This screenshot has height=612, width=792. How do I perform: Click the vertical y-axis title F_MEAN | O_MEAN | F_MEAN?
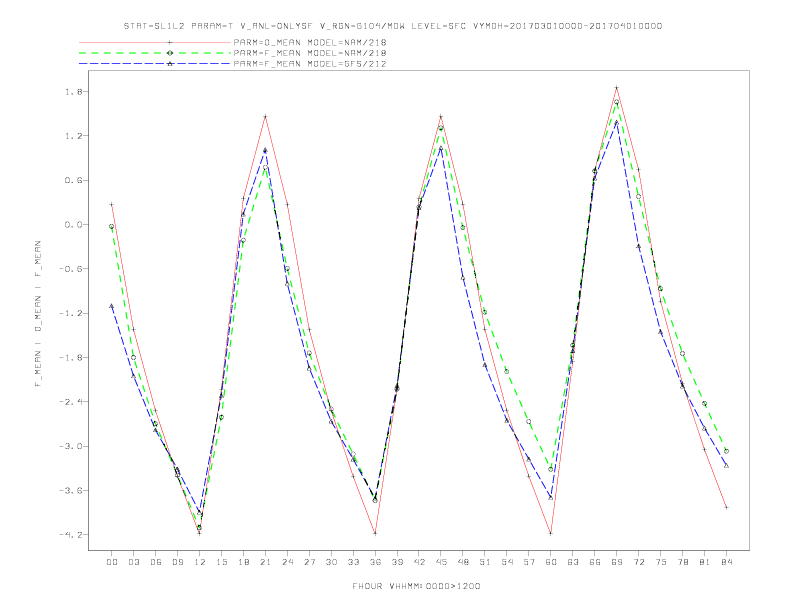coord(38,314)
